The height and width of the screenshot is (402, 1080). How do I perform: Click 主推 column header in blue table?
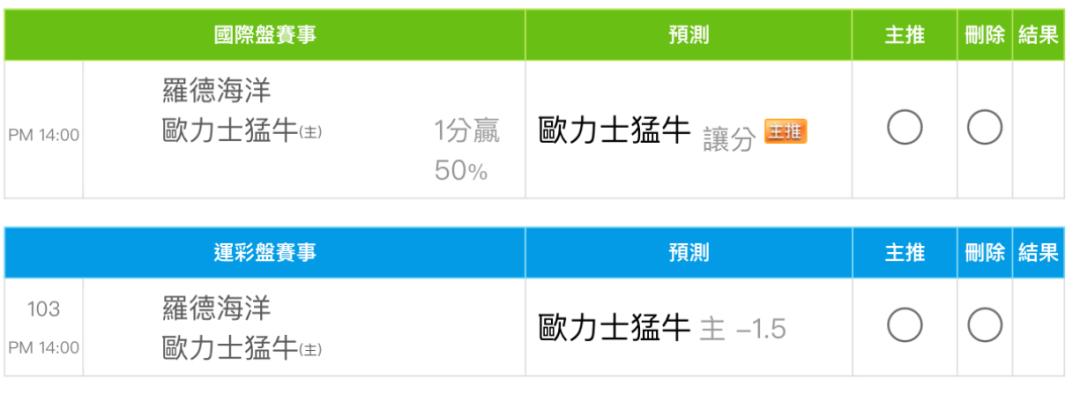[904, 253]
